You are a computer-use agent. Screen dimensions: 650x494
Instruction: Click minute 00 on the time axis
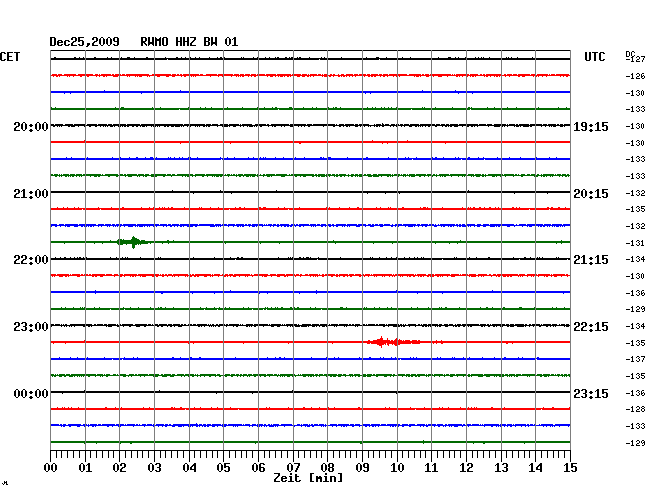coord(51,468)
